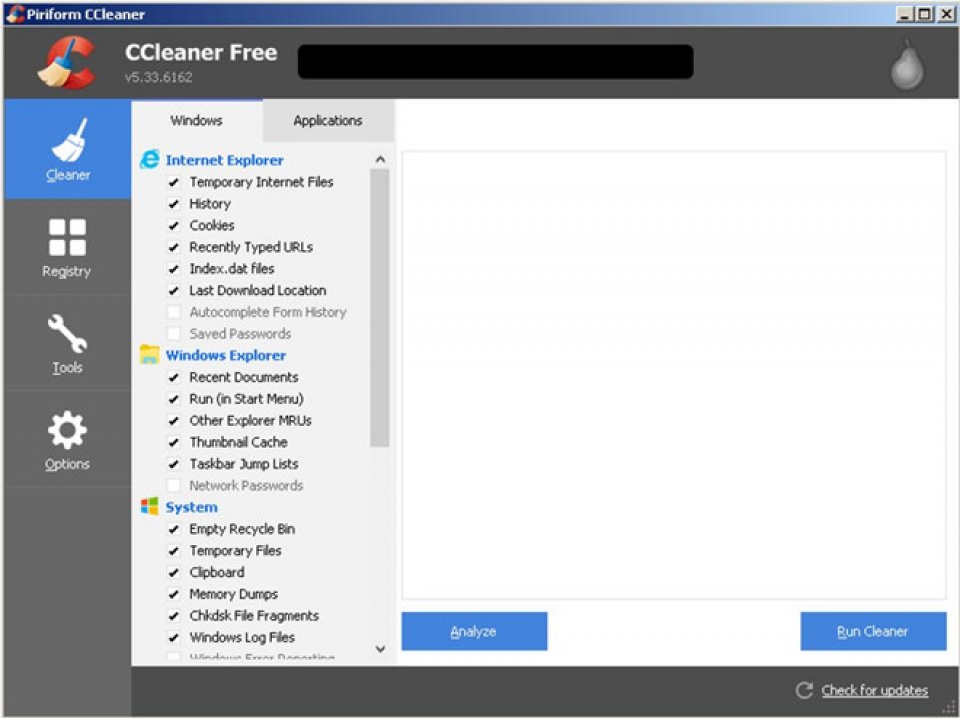Toggle the Thumbnail Cache option
Viewport: 960px width, 718px height.
click(174, 442)
